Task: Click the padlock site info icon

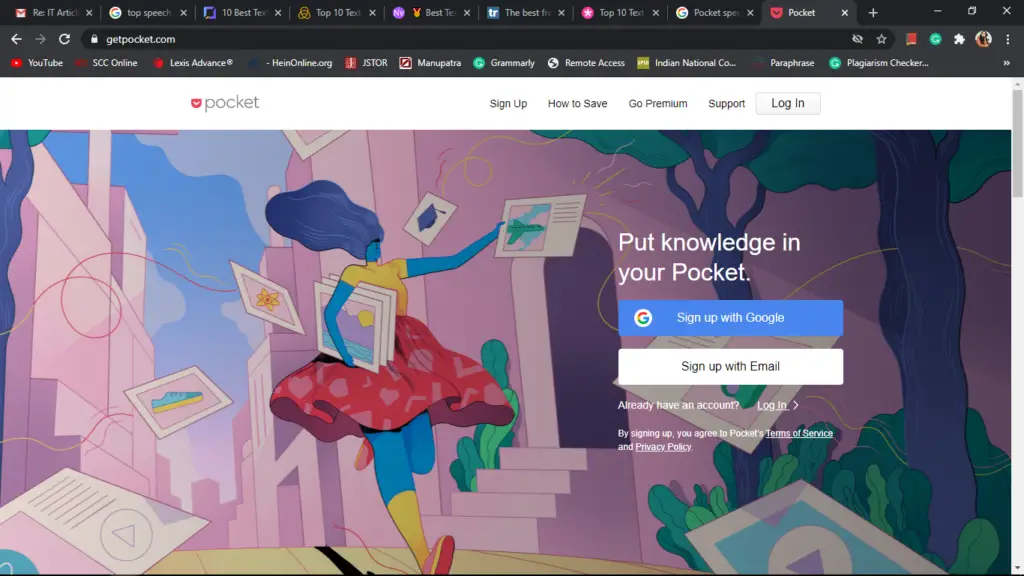Action: click(94, 39)
